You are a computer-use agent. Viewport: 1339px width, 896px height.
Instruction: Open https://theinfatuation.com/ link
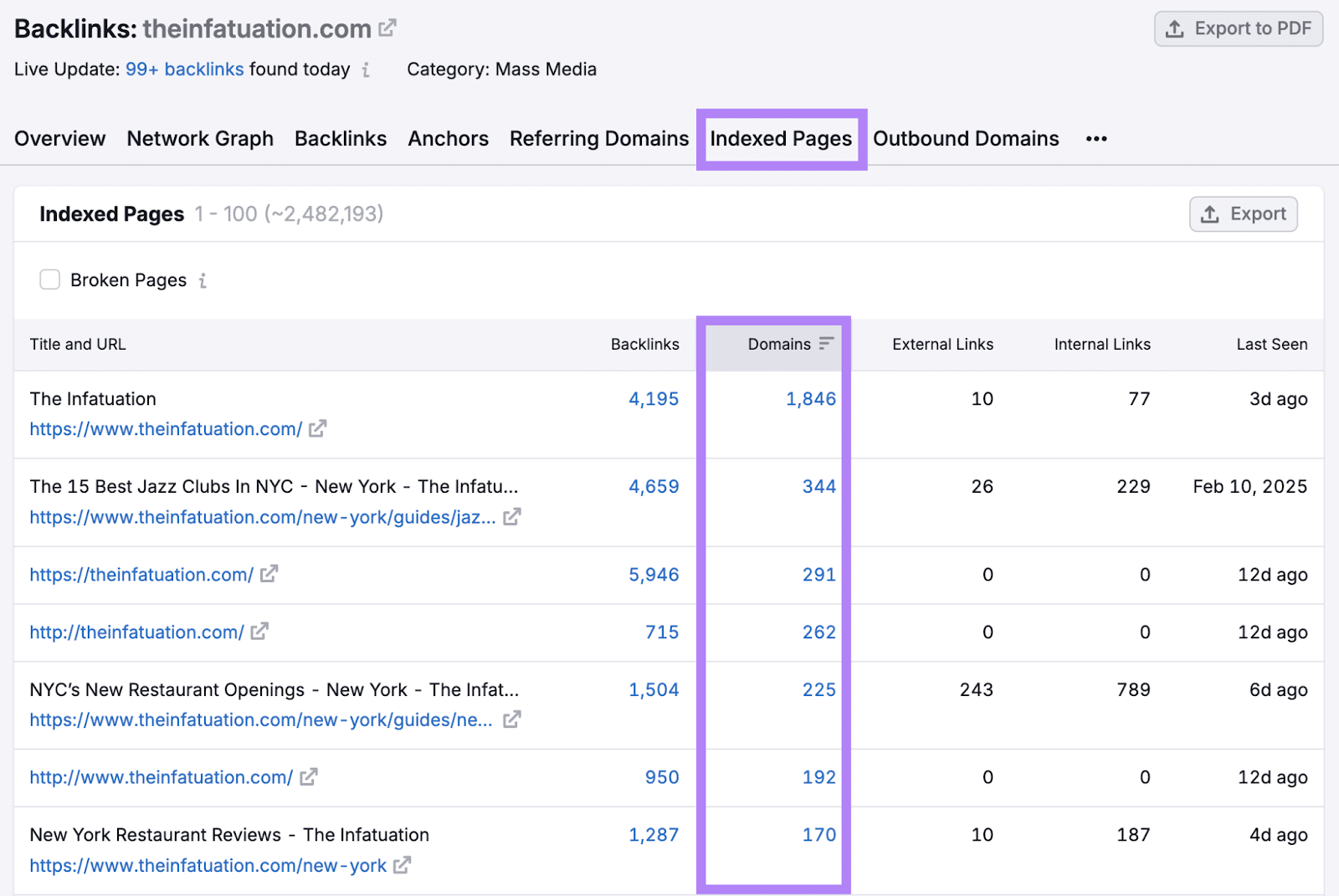click(x=141, y=575)
